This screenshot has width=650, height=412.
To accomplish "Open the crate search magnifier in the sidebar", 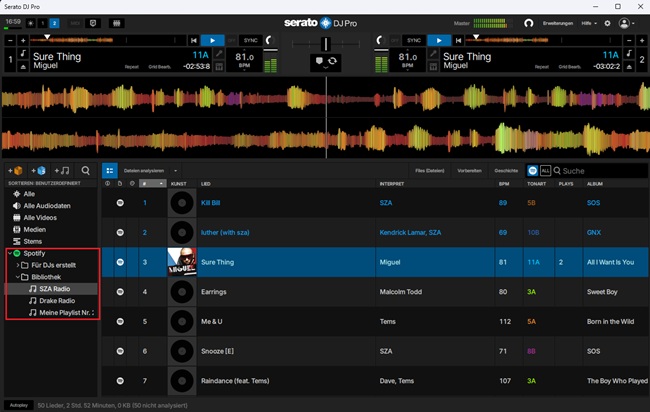I will tap(85, 170).
